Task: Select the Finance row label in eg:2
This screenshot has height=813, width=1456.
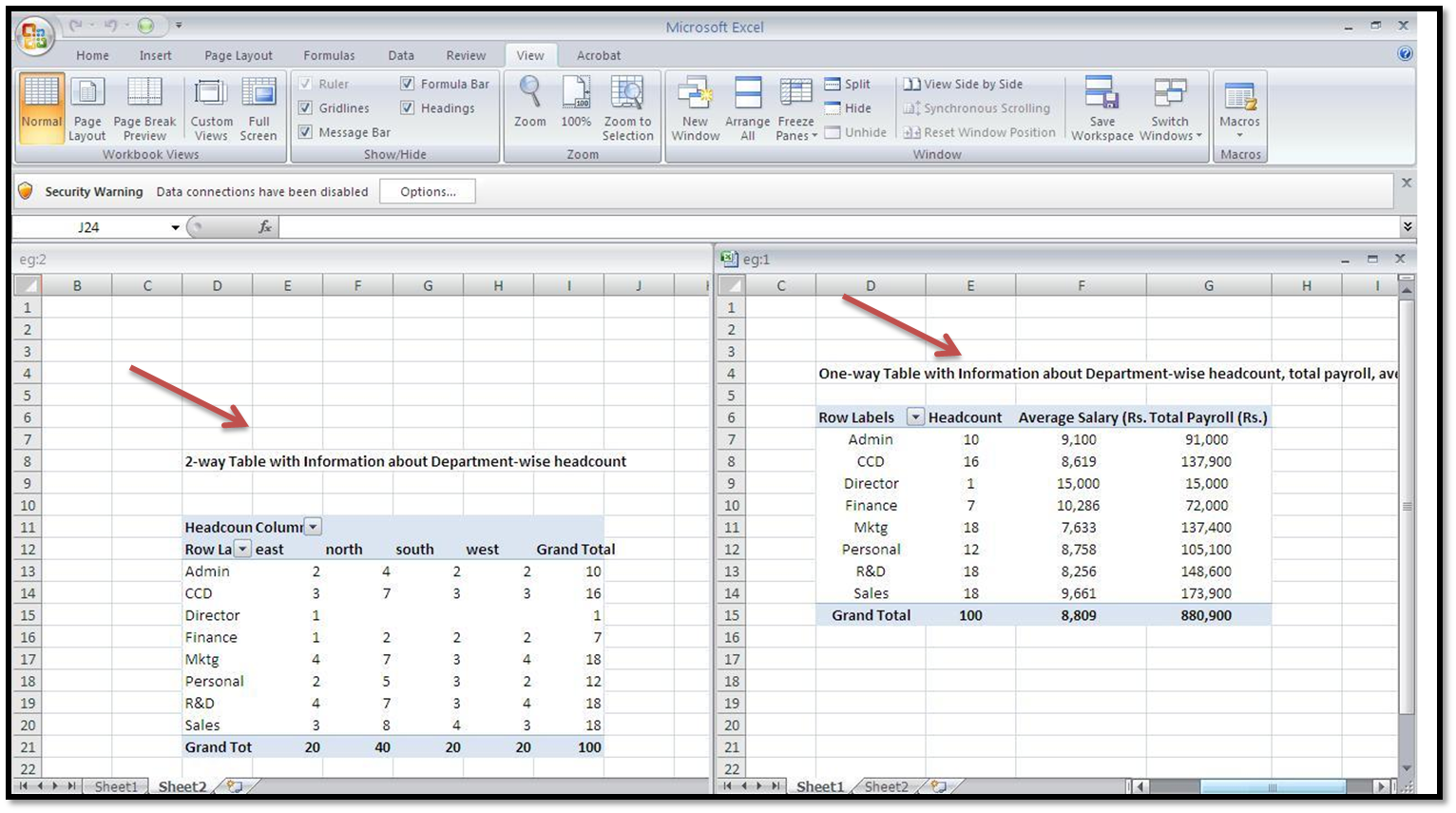Action: pos(211,637)
